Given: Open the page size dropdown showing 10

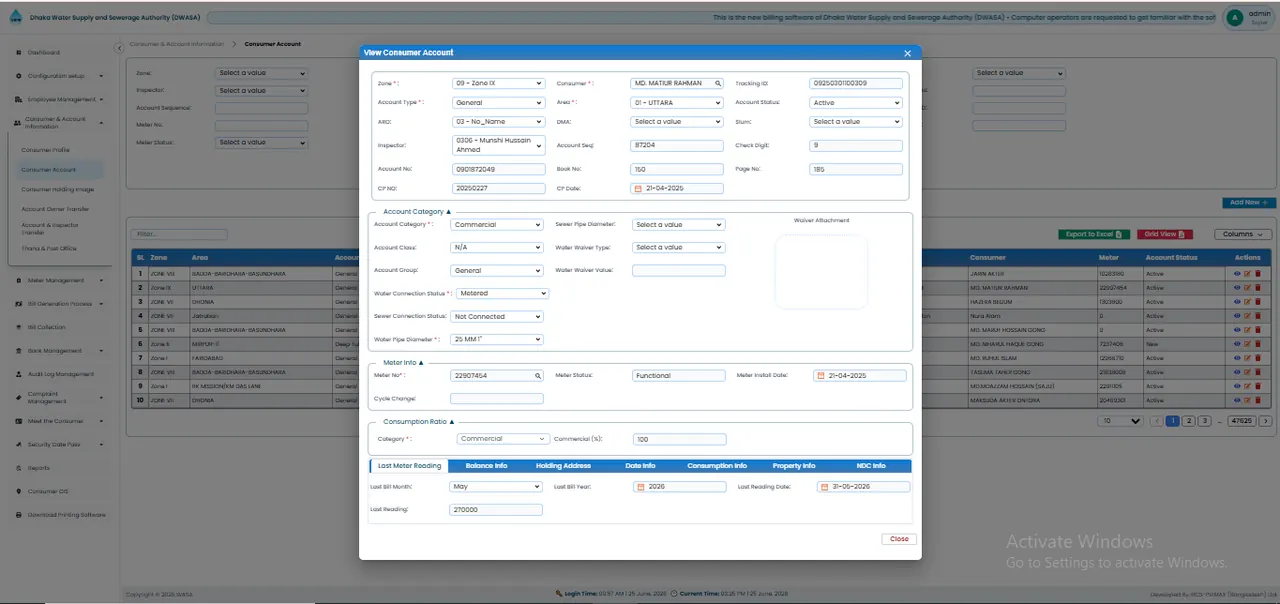Looking at the screenshot, I should click(1120, 421).
